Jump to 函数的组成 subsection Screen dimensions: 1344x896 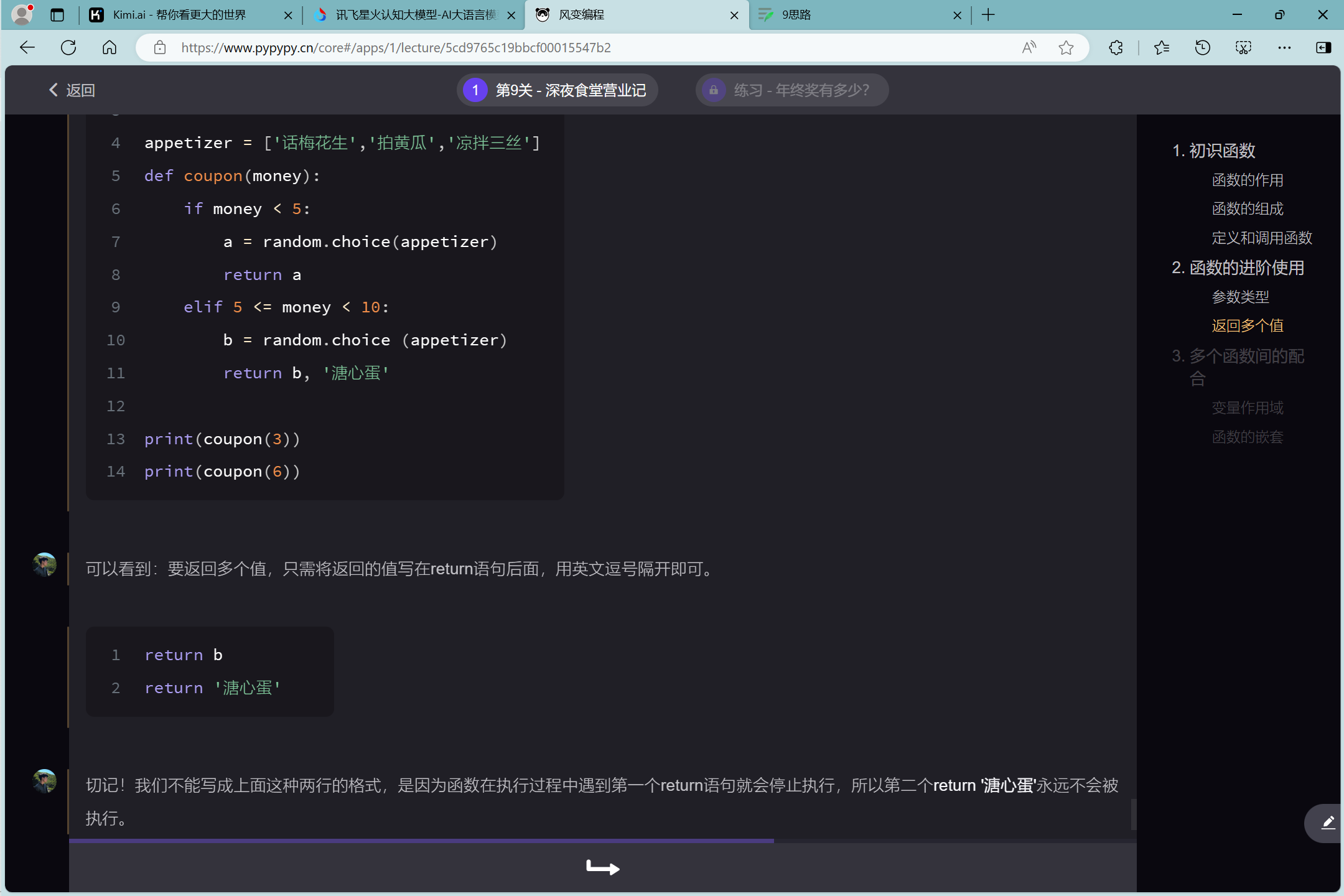[x=1248, y=208]
